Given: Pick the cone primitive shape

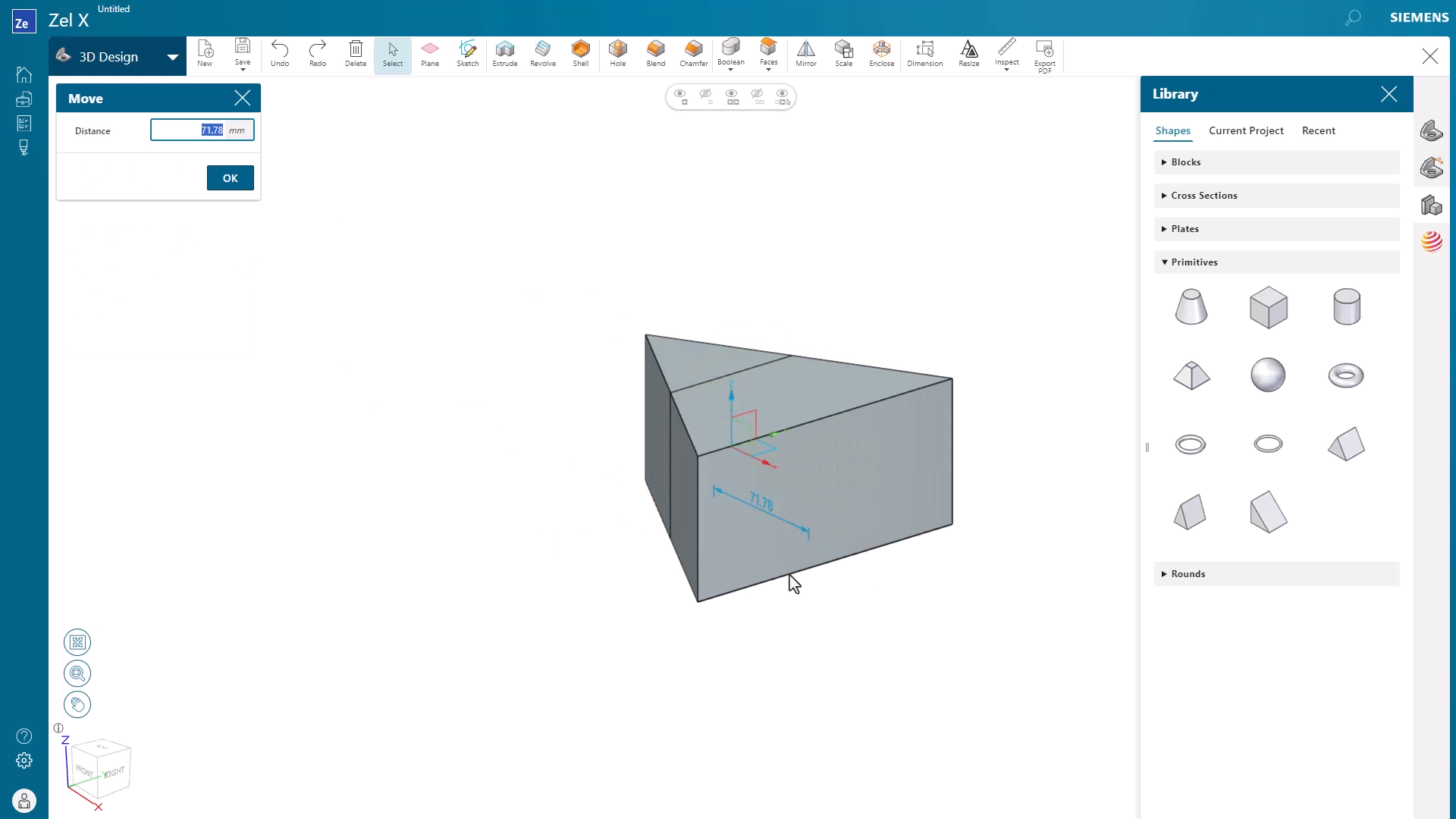Looking at the screenshot, I should [x=1191, y=306].
